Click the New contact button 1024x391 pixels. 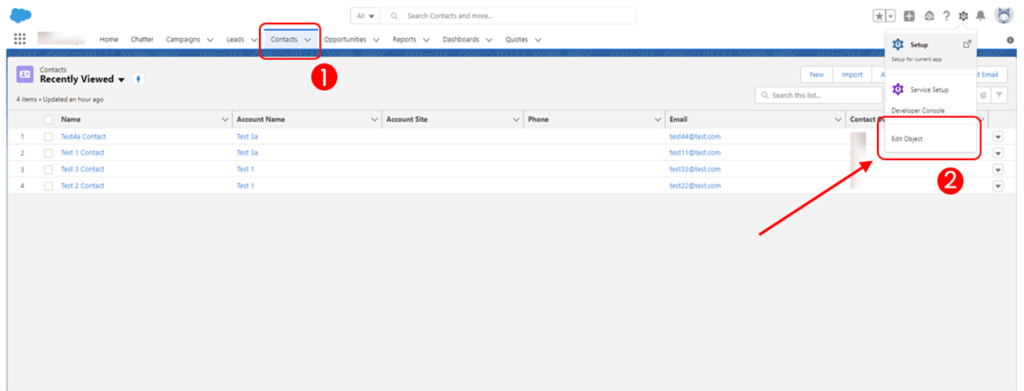click(x=816, y=75)
